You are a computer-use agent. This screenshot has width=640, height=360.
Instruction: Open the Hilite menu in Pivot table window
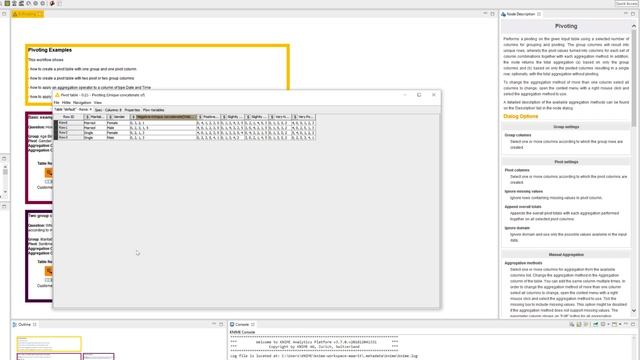tap(66, 102)
